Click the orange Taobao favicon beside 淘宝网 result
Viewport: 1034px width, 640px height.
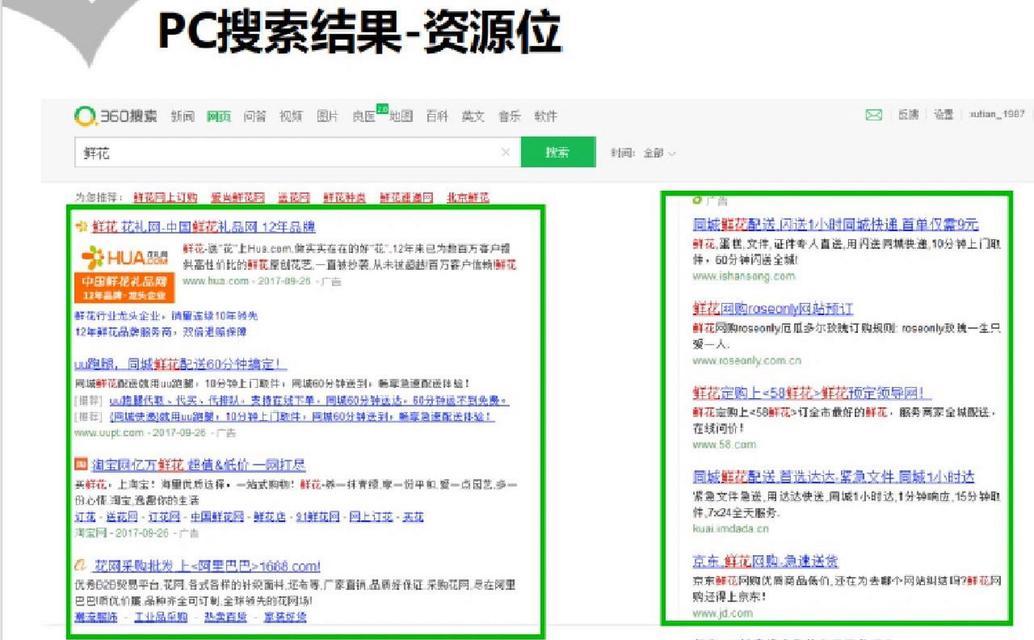click(x=81, y=464)
